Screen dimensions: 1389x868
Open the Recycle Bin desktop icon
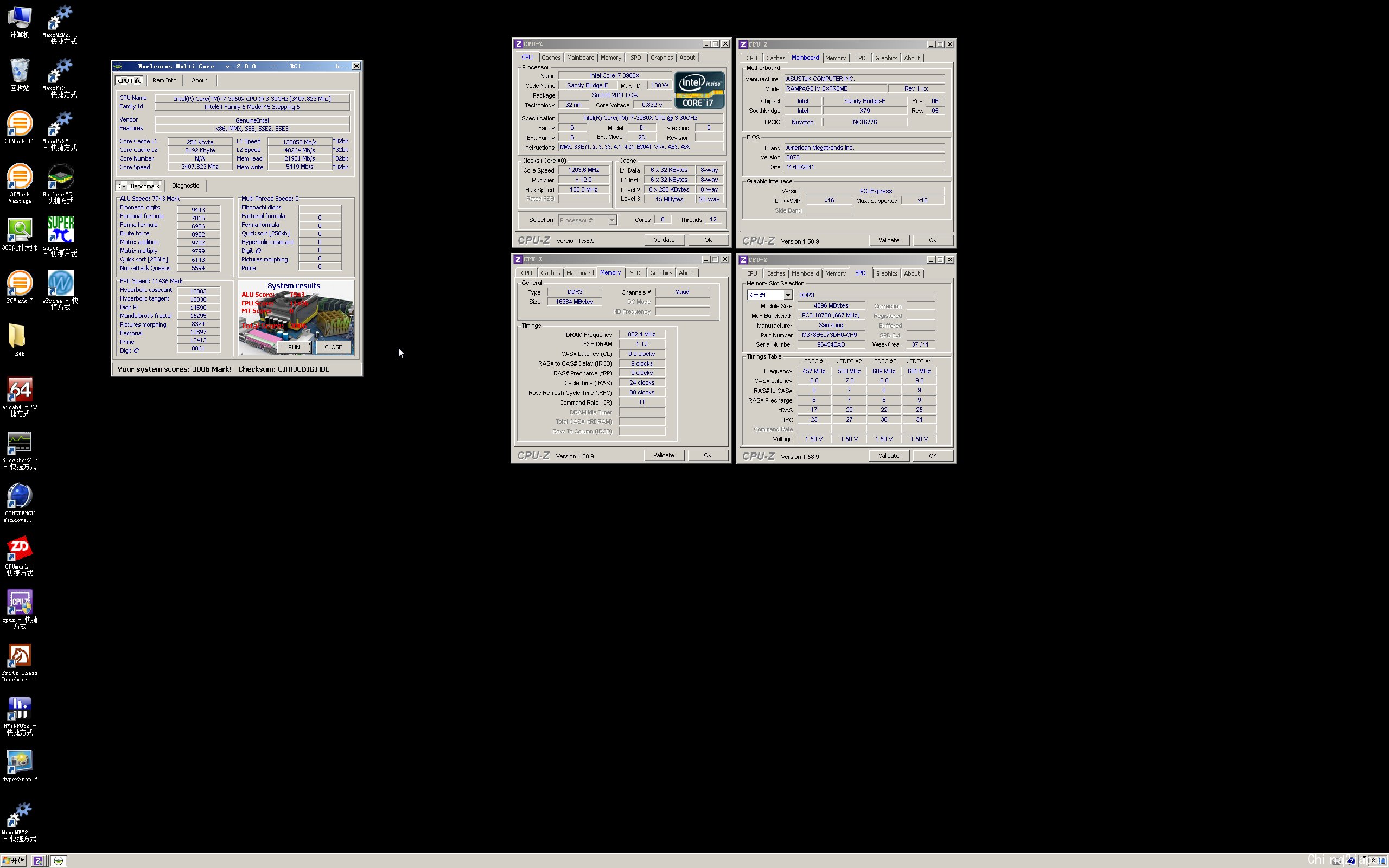point(20,75)
